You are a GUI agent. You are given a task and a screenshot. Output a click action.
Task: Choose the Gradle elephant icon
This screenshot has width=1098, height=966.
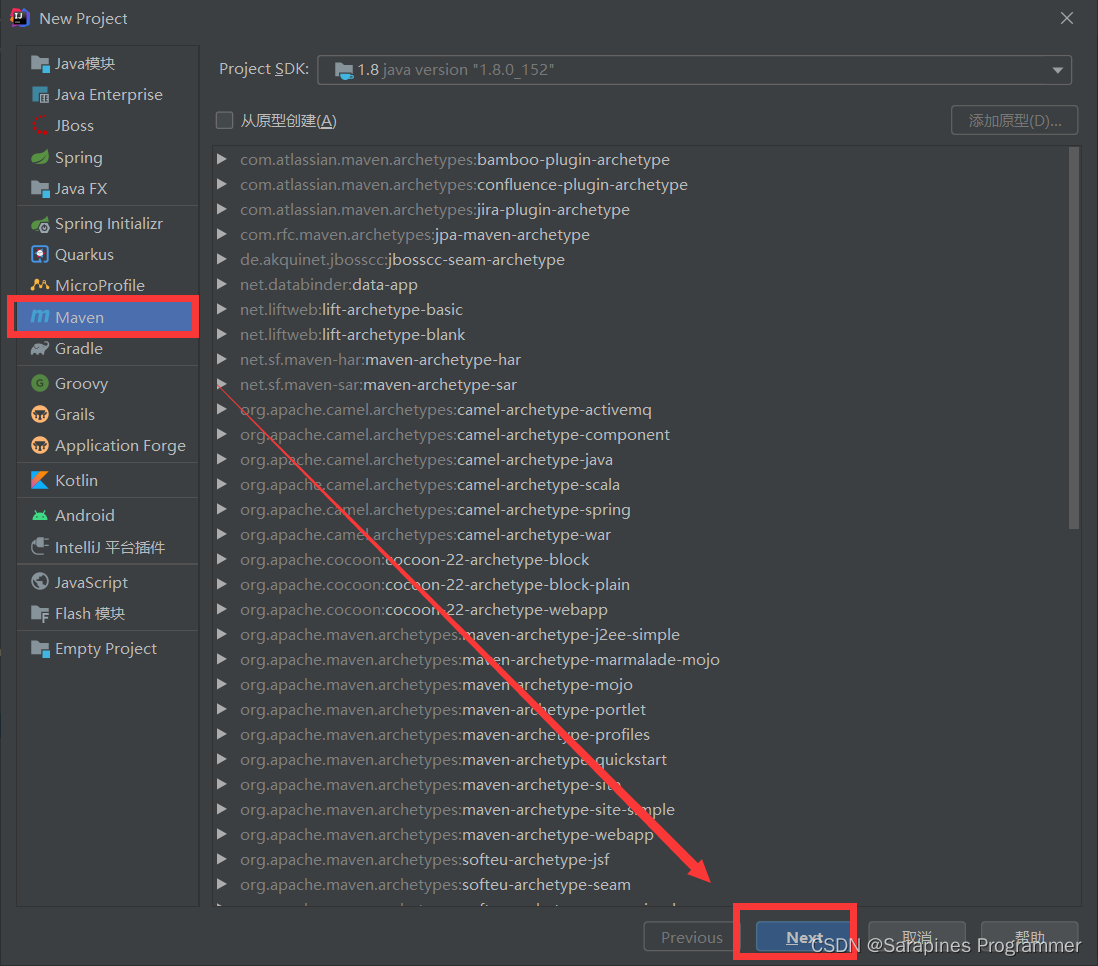coord(40,348)
